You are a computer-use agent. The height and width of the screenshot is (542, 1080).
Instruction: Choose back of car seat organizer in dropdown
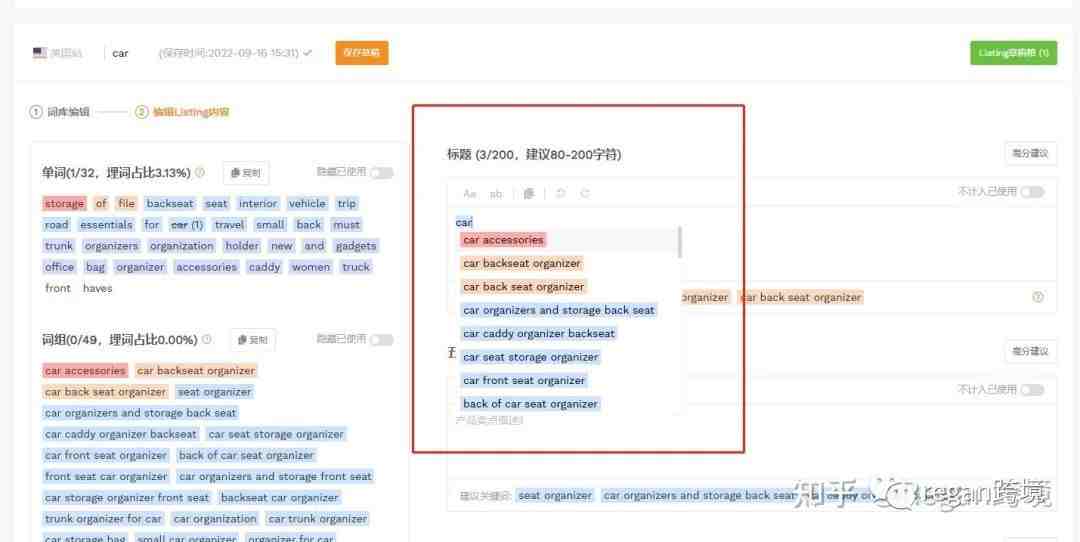(x=530, y=404)
